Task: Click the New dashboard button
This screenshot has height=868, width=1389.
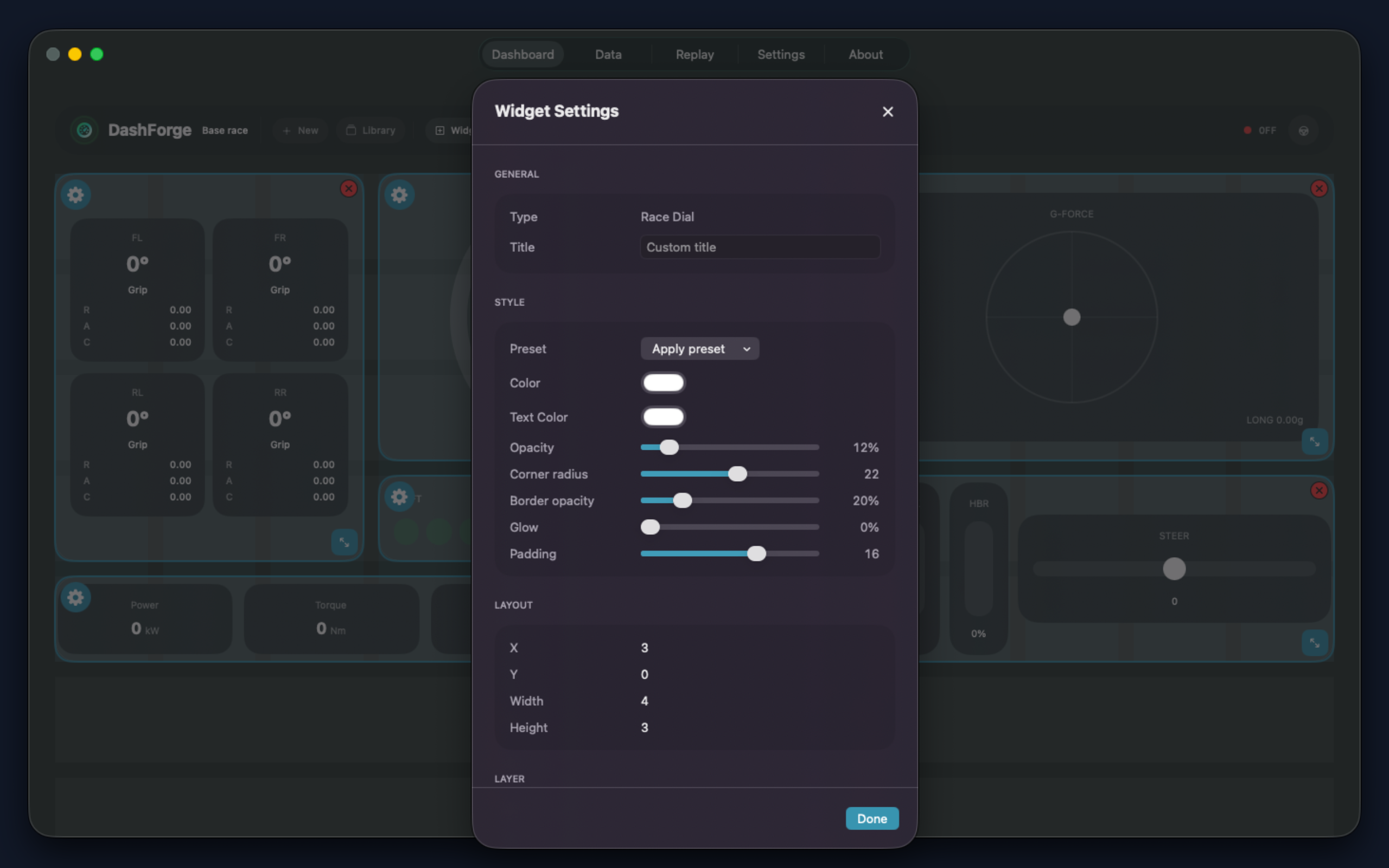Action: coord(300,130)
